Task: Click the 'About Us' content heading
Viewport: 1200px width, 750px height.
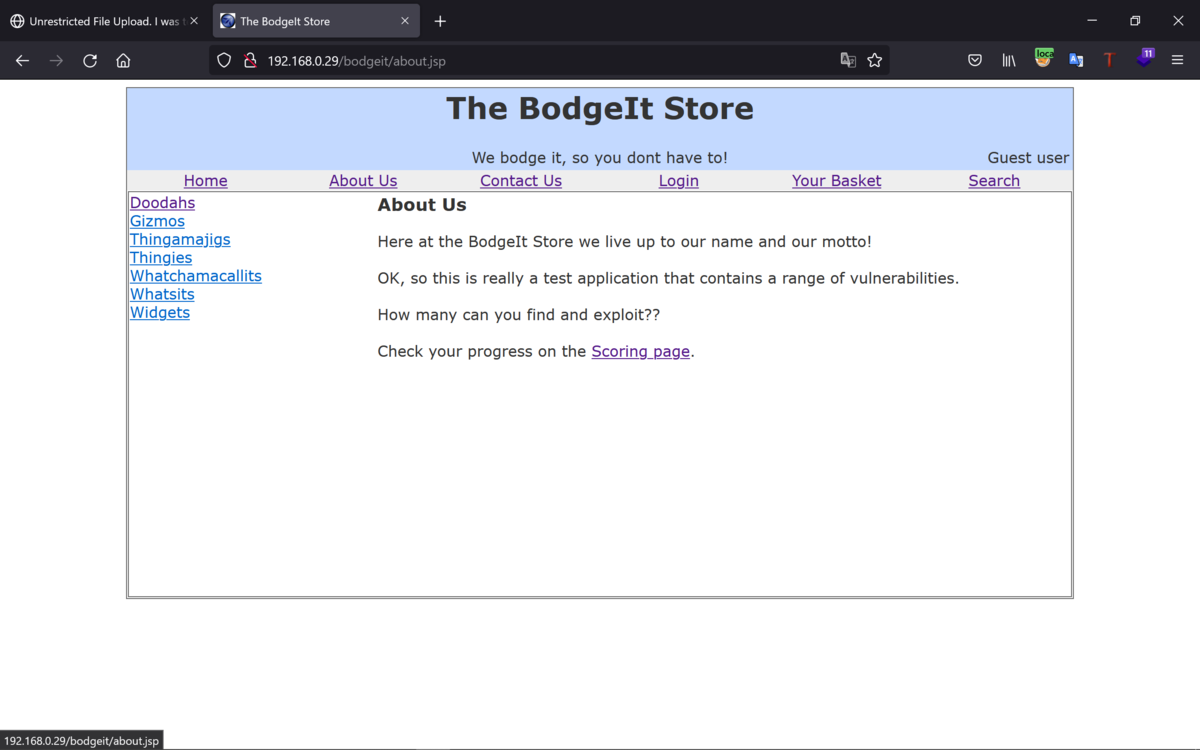Action: (422, 205)
